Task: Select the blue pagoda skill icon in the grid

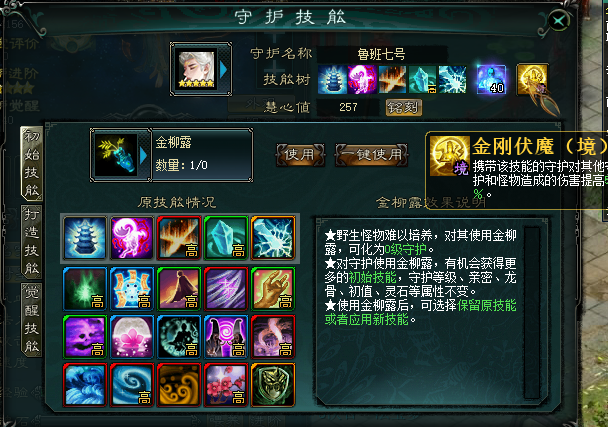Action: (x=85, y=238)
